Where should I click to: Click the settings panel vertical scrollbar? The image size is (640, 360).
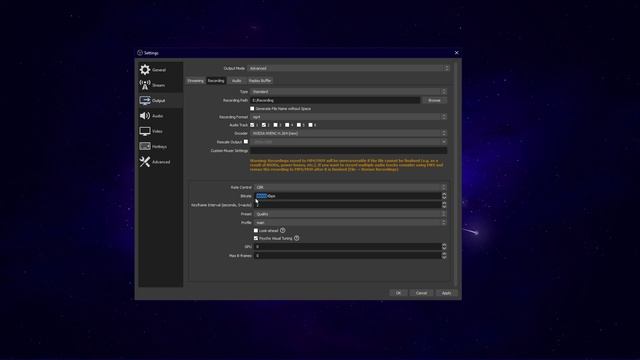(456, 173)
